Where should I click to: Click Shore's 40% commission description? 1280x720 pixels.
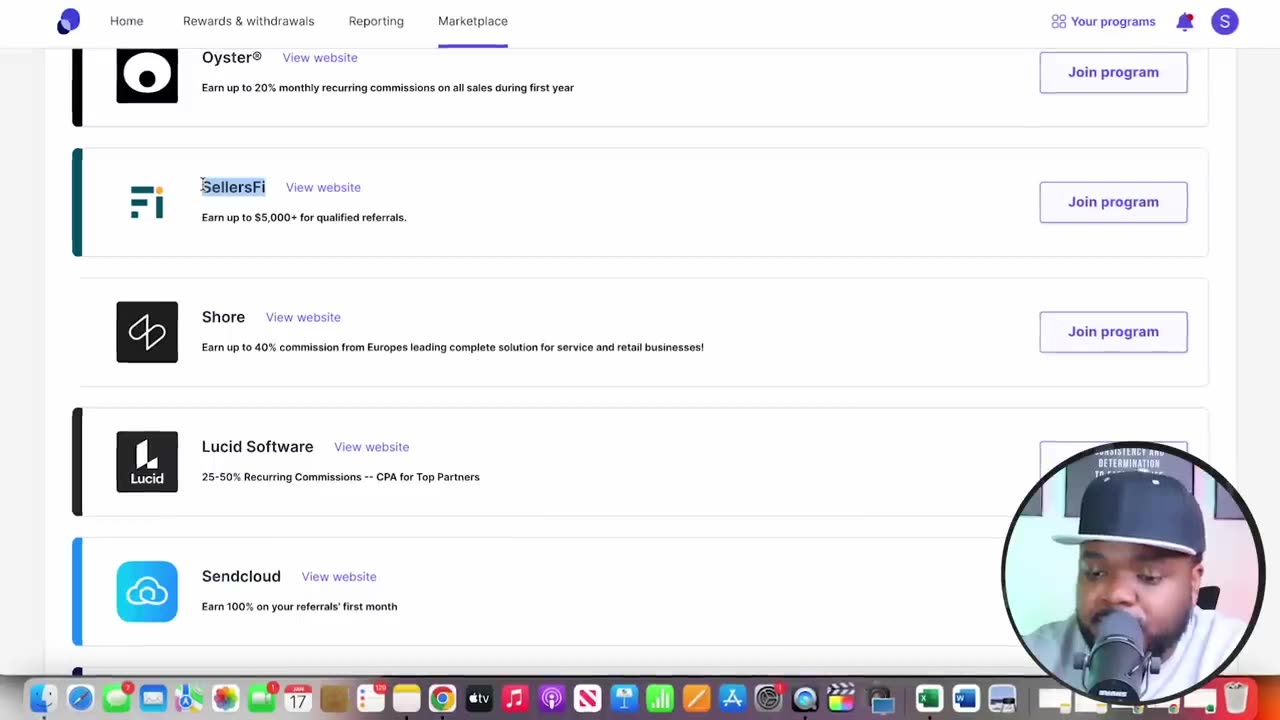point(452,347)
